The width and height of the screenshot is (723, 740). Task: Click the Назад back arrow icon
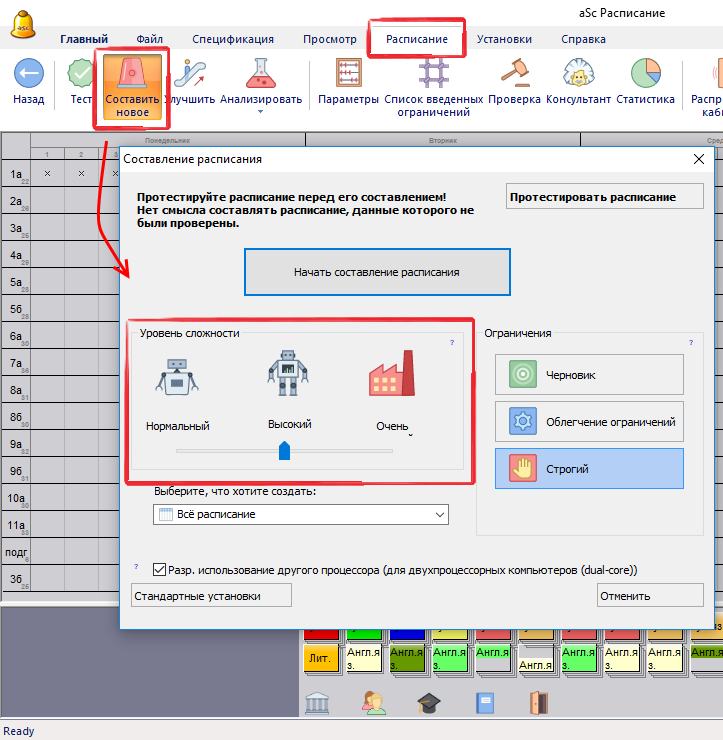point(28,74)
